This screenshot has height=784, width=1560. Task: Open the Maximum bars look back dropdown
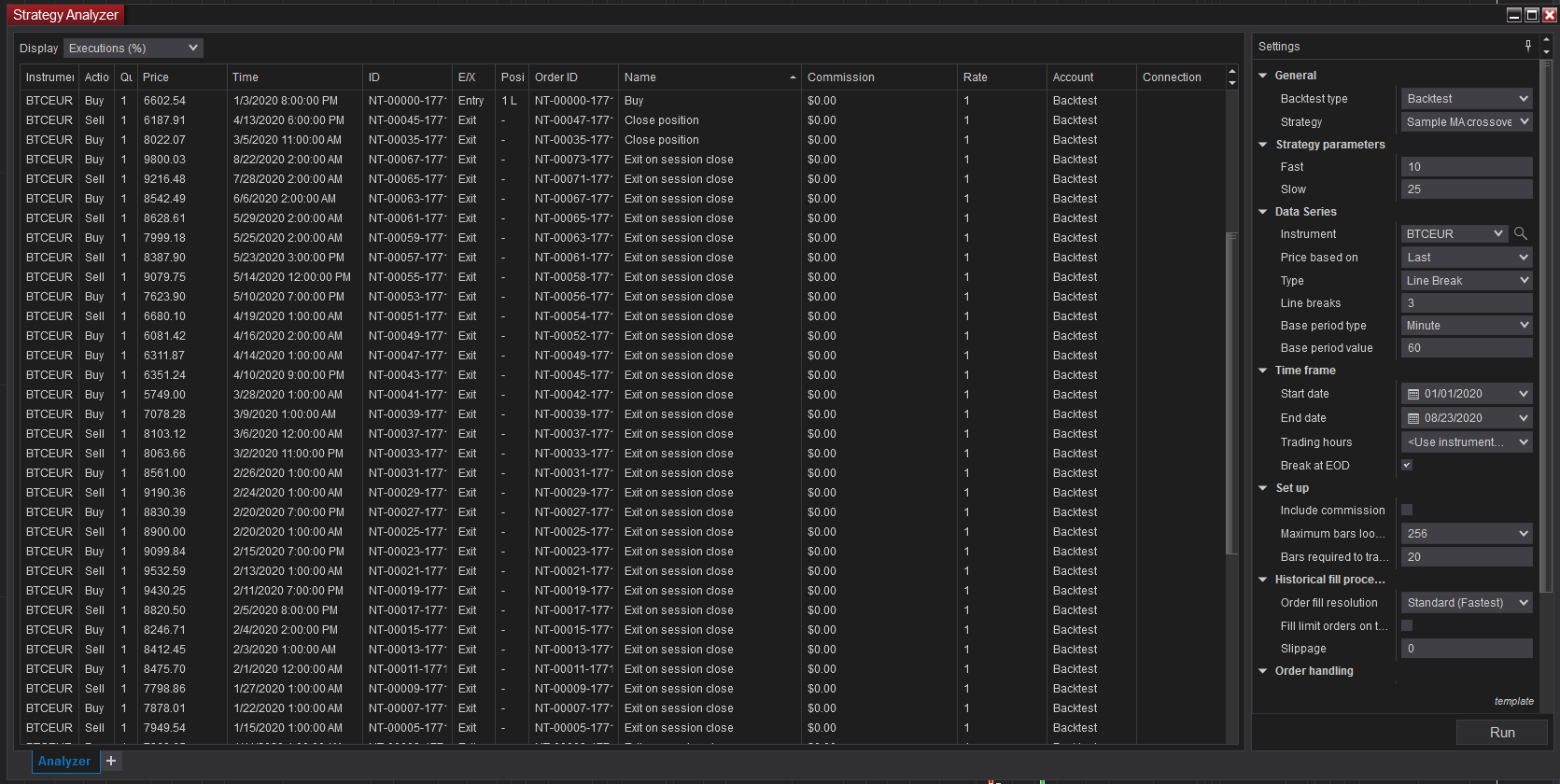tap(1467, 533)
